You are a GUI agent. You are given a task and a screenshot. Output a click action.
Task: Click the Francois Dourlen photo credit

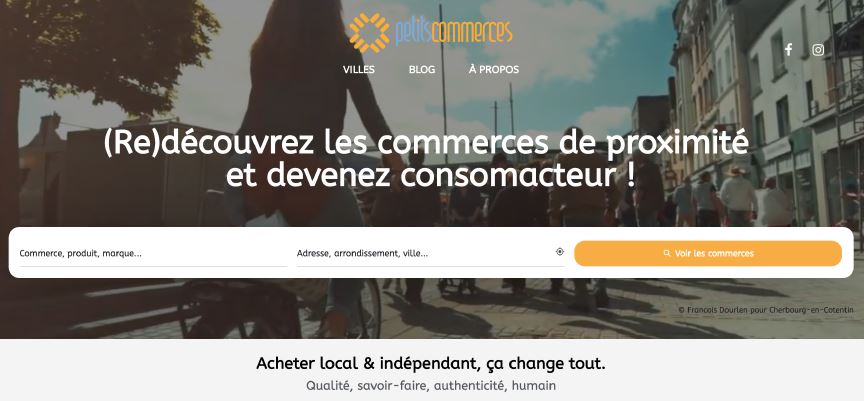coord(766,310)
